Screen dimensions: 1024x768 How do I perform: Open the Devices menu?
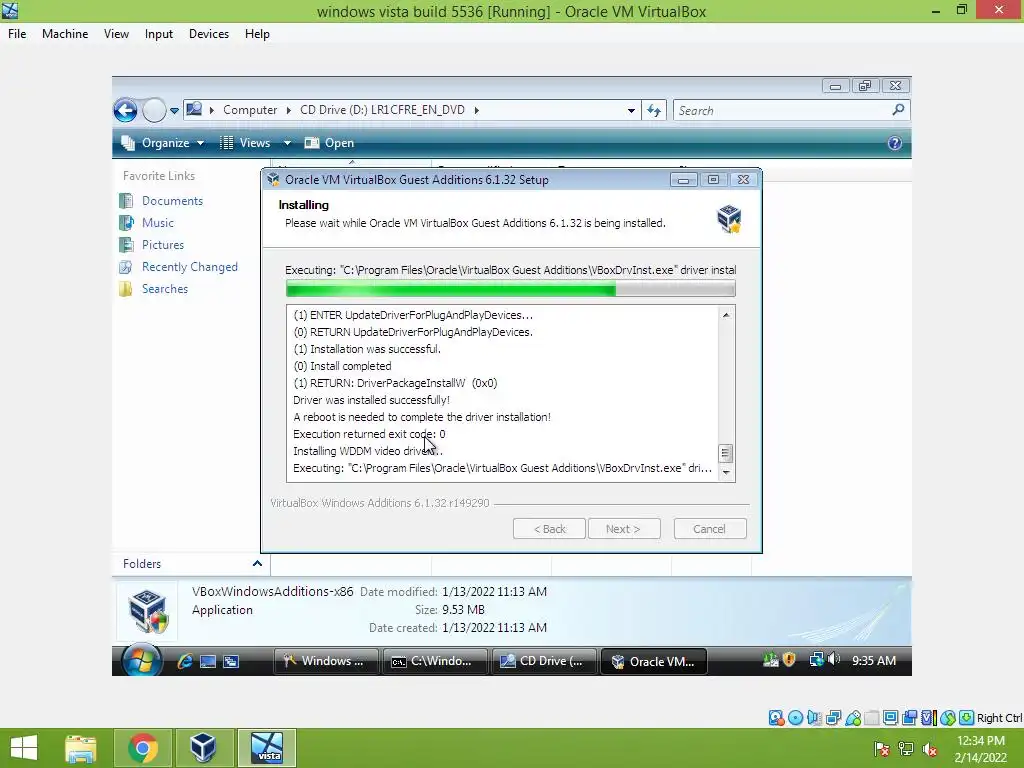(209, 34)
